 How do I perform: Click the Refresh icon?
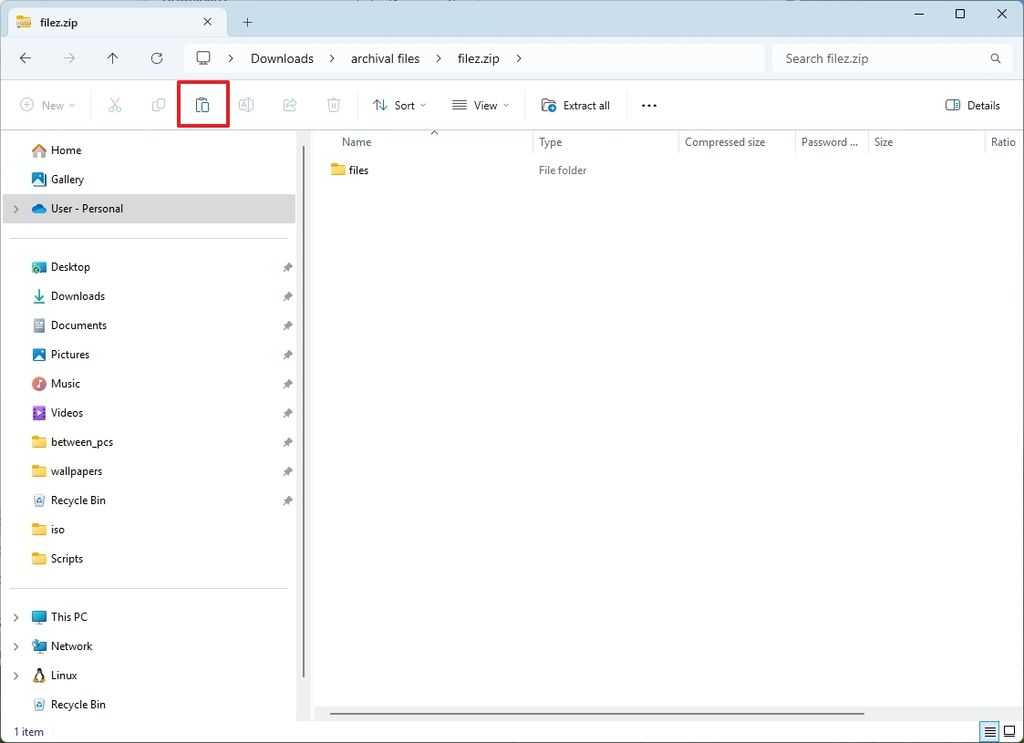pyautogui.click(x=156, y=58)
